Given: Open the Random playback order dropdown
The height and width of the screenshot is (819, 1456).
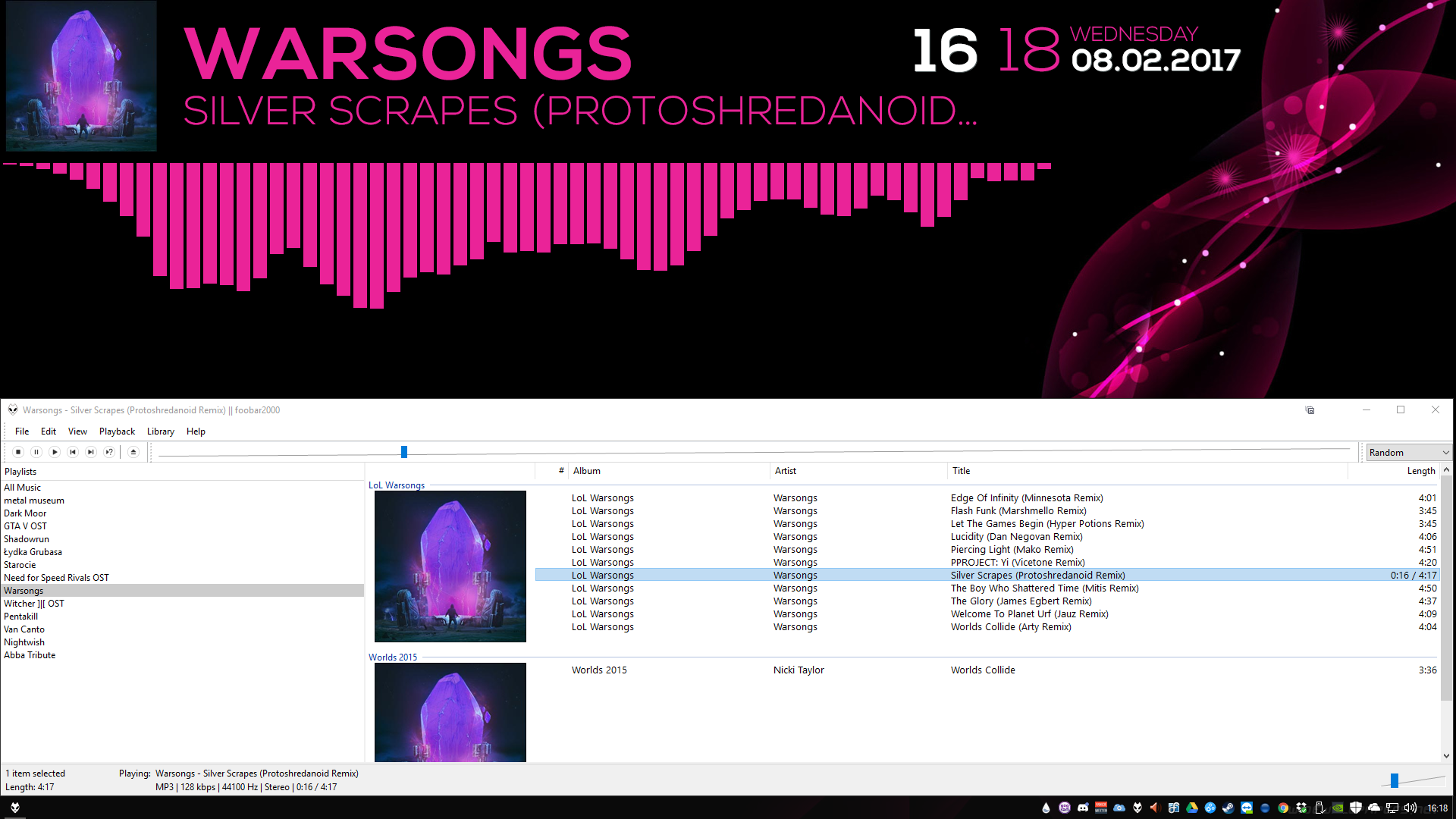Looking at the screenshot, I should tap(1408, 453).
